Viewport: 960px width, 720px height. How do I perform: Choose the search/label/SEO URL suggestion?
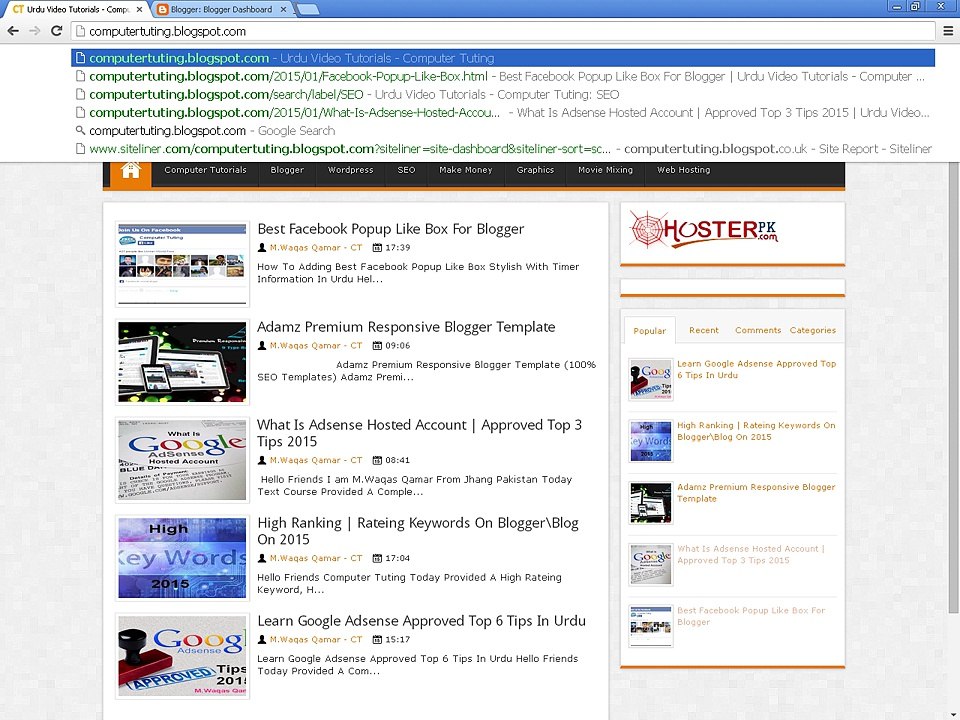tap(503, 94)
